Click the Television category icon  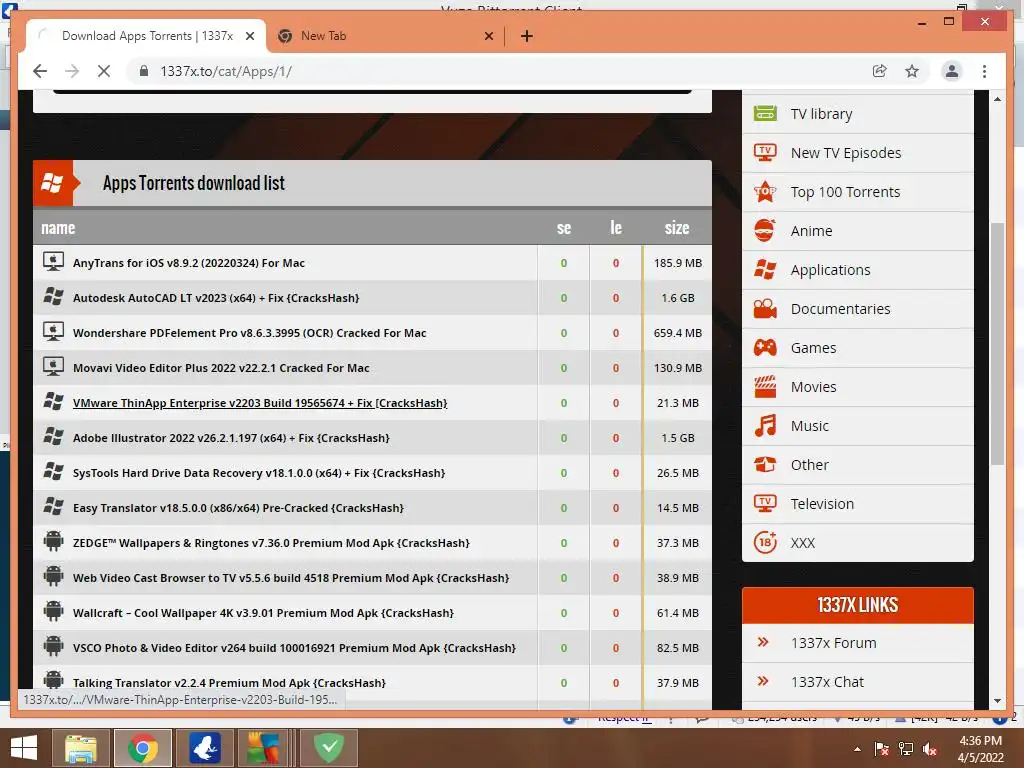(x=765, y=504)
